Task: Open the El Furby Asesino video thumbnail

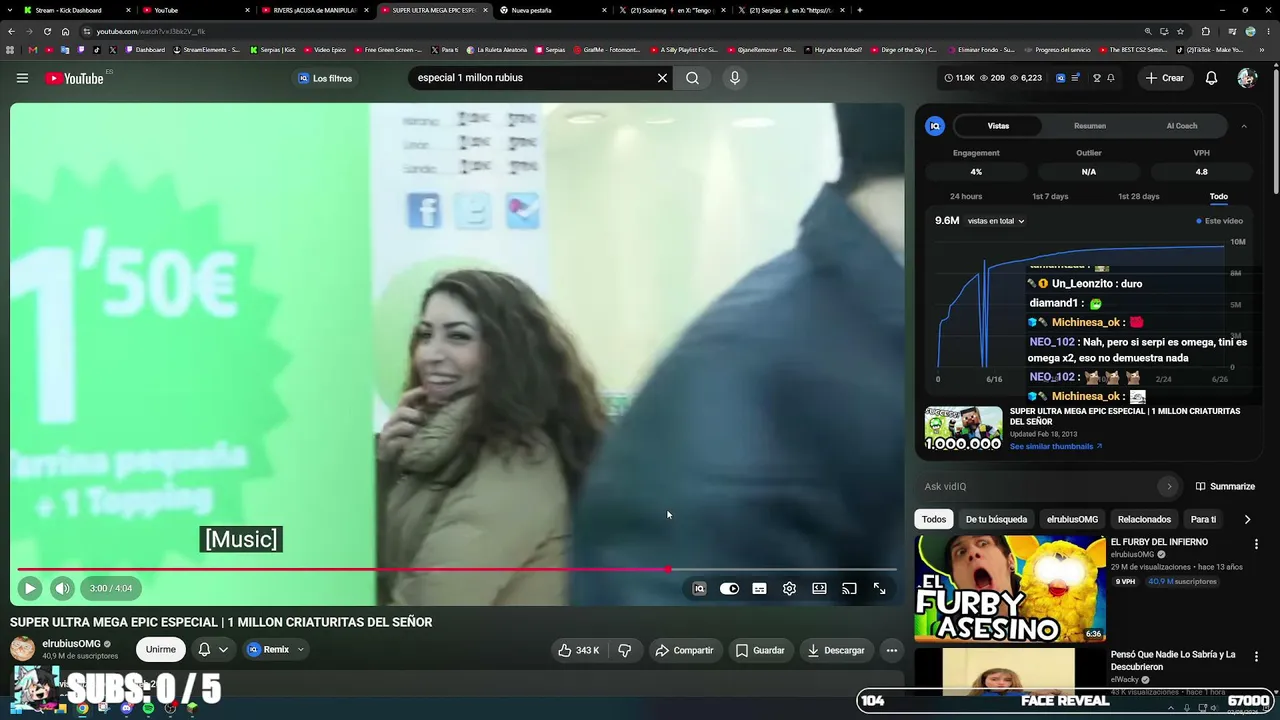Action: [1010, 588]
